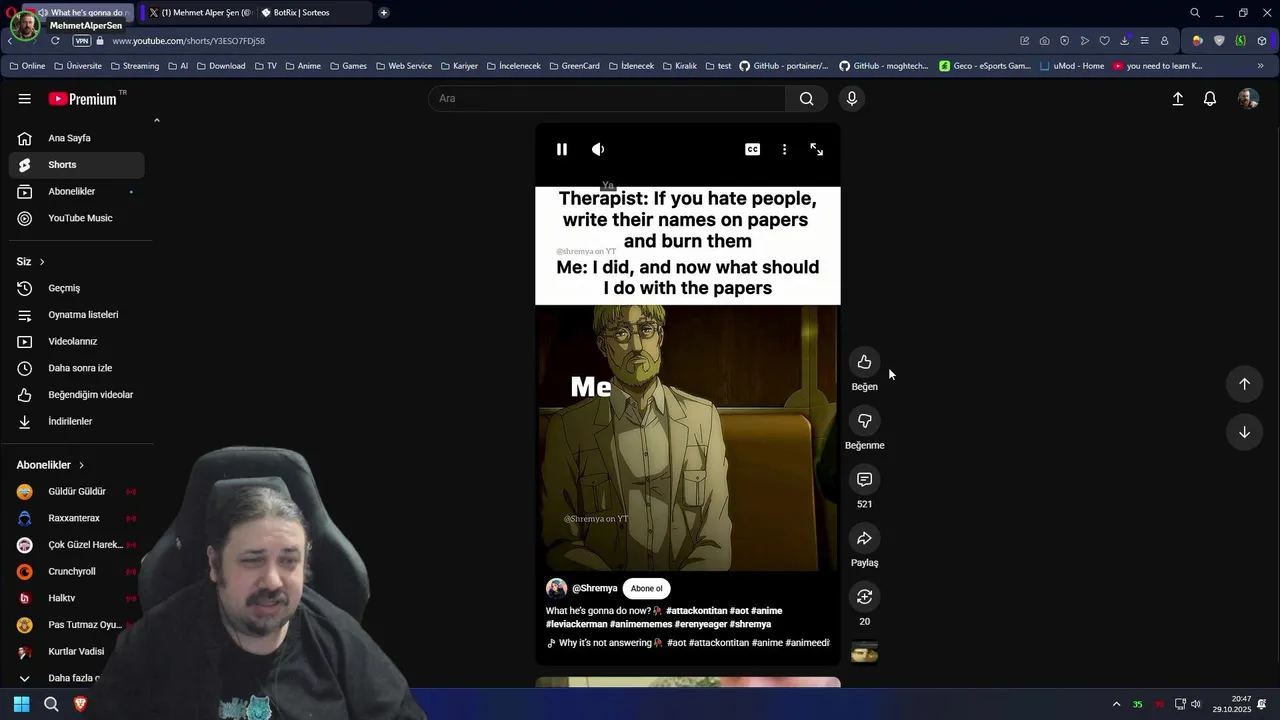Screen dimensions: 1280x720
Task: Show hidden system tray icons
Action: [1116, 704]
